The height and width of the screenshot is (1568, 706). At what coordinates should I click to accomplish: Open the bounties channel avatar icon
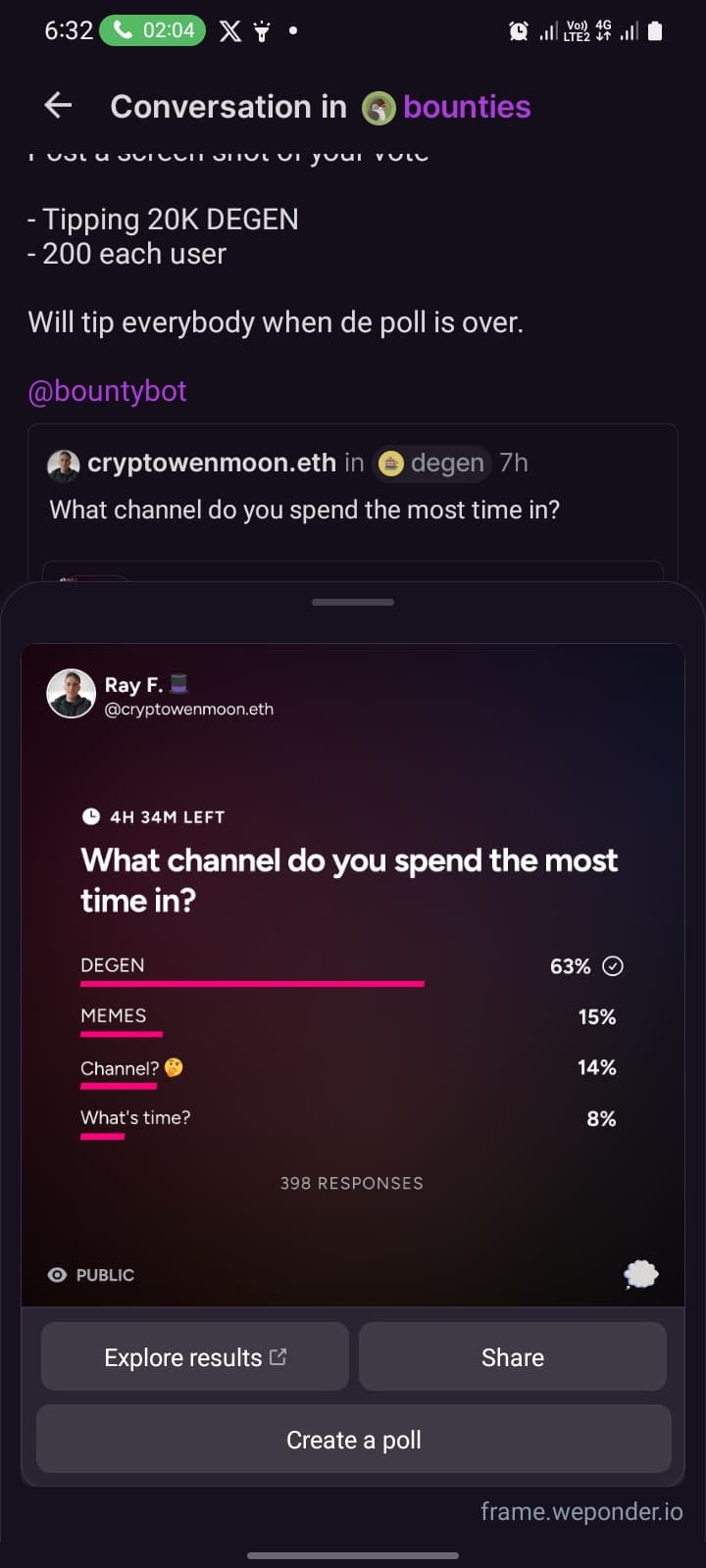point(378,108)
